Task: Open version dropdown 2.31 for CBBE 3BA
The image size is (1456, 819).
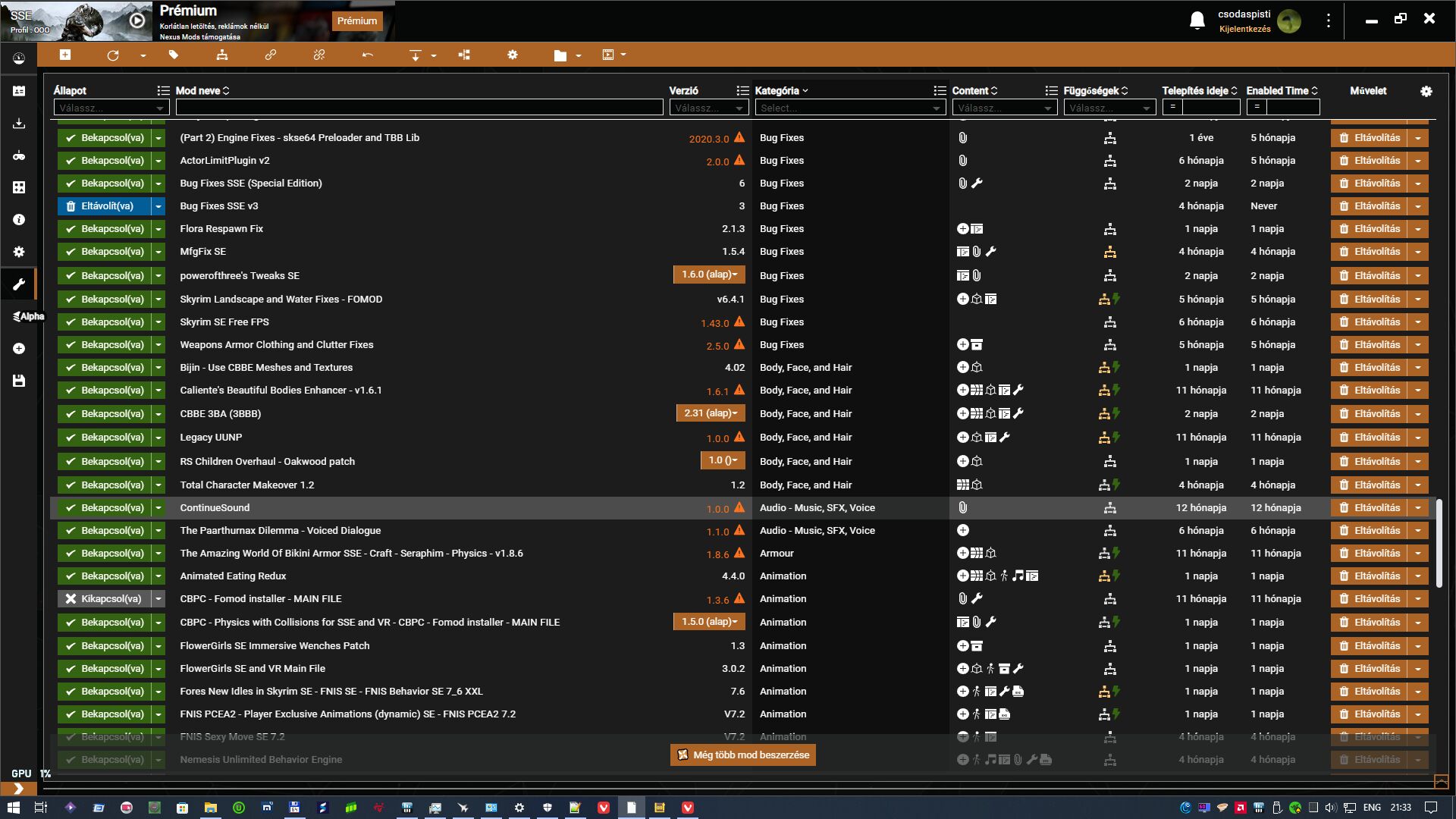Action: (711, 413)
